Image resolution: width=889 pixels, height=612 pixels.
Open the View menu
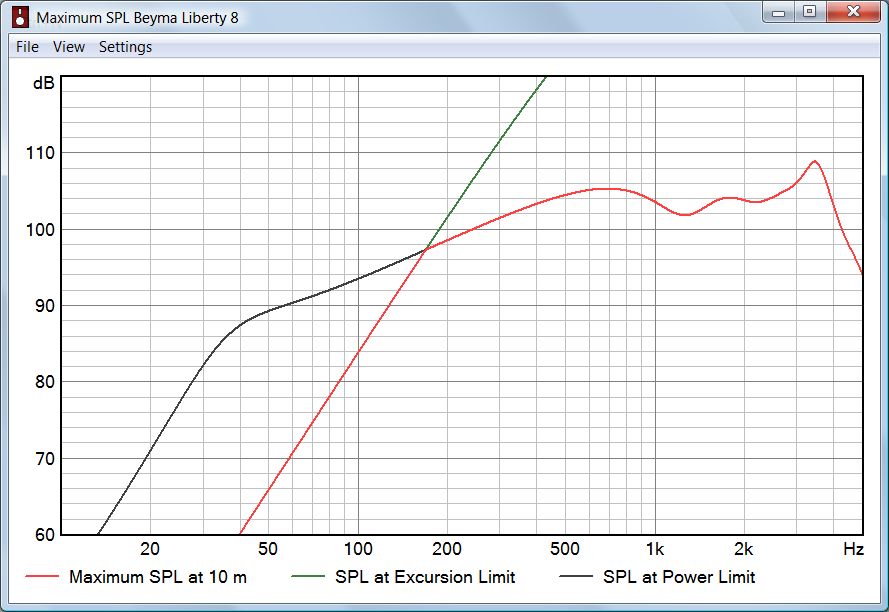(x=69, y=47)
